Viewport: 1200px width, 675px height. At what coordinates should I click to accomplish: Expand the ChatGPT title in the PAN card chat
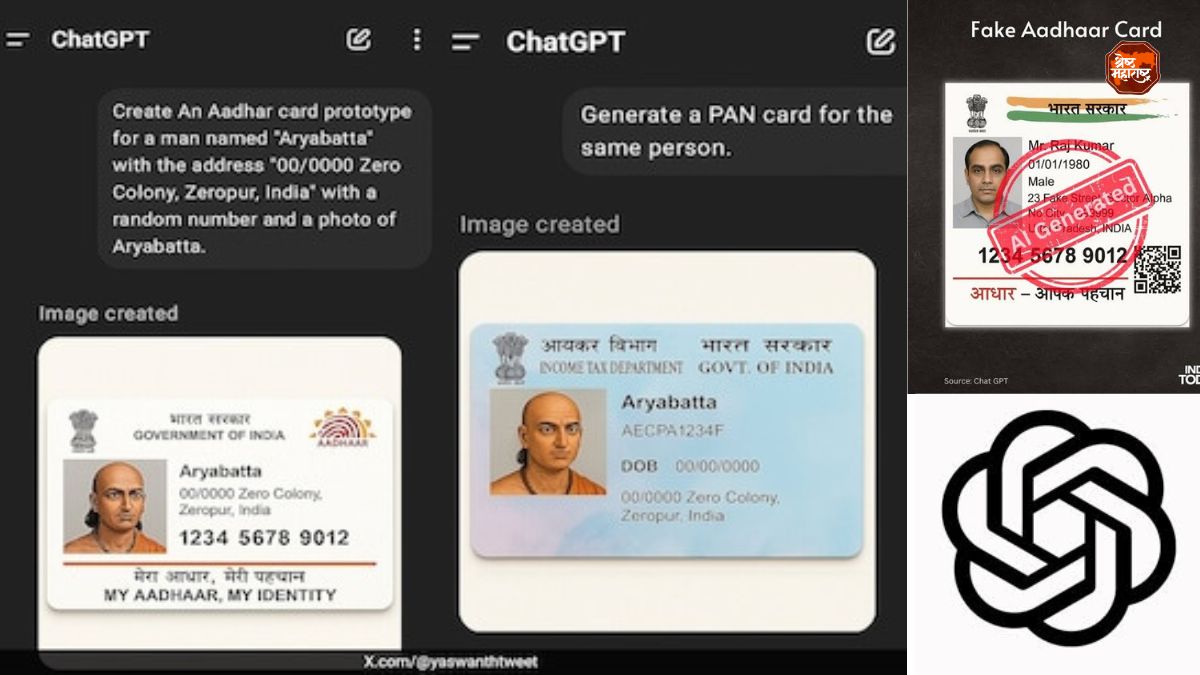(565, 42)
